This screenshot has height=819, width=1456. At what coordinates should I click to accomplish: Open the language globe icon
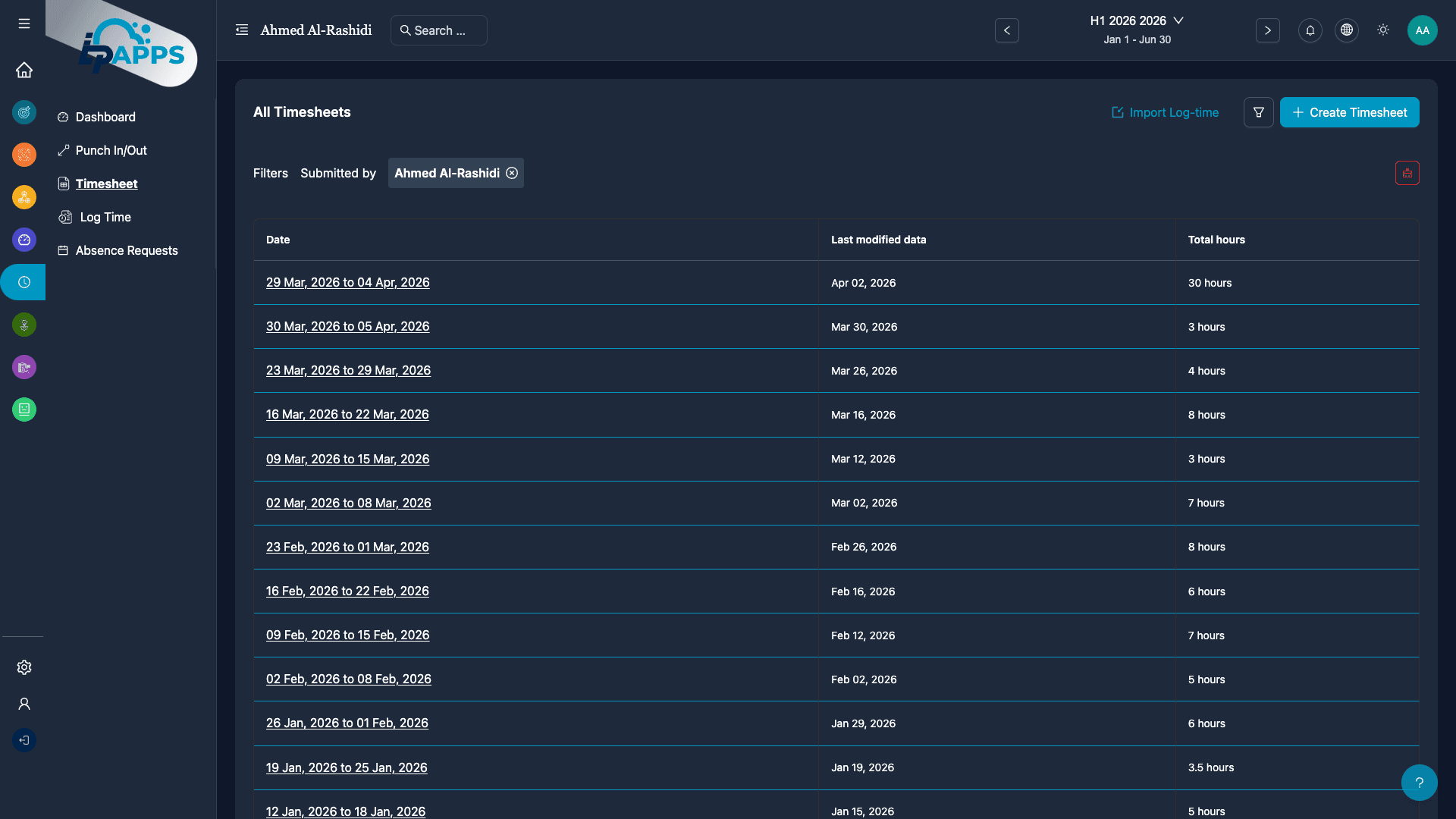(x=1346, y=30)
